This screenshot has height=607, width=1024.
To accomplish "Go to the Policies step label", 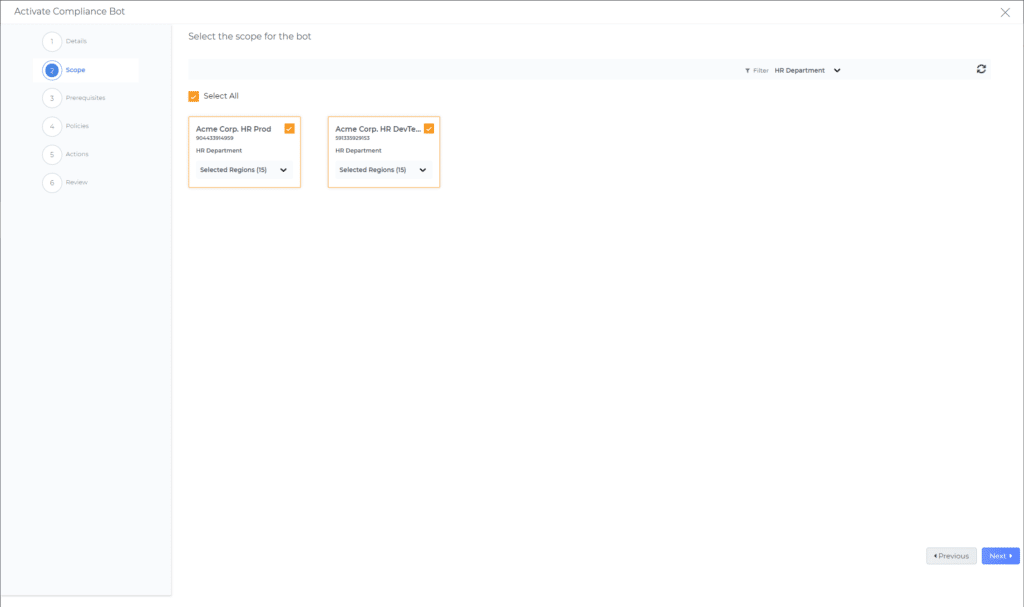I will point(77,126).
